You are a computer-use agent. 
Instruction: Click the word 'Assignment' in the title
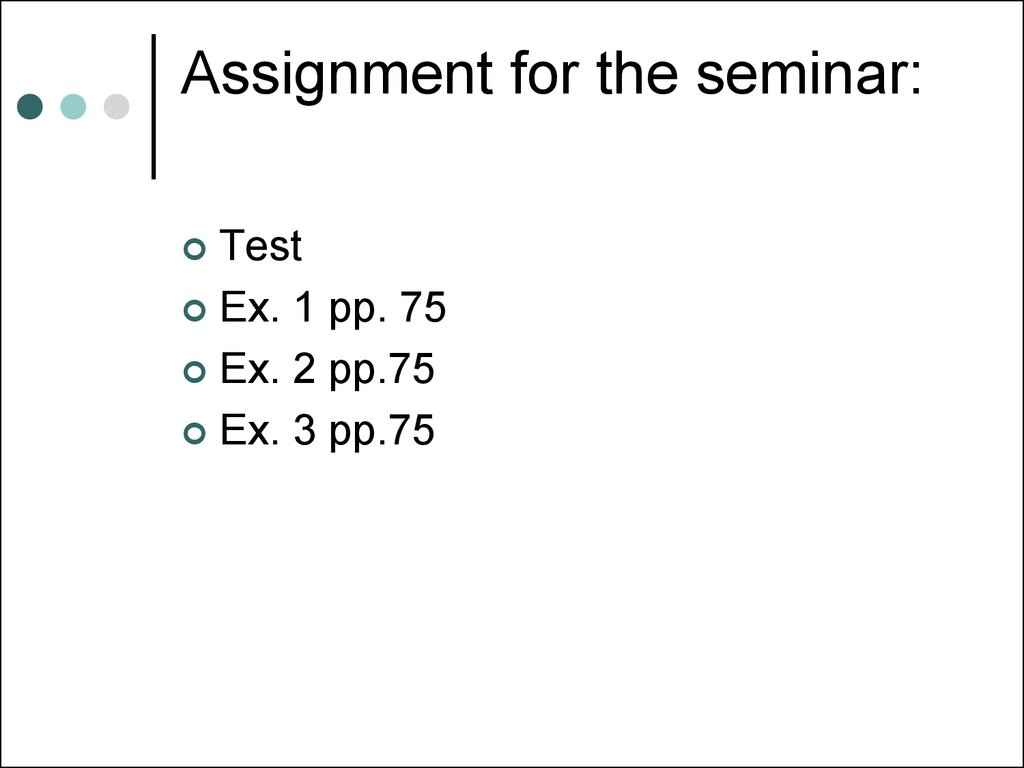click(337, 75)
